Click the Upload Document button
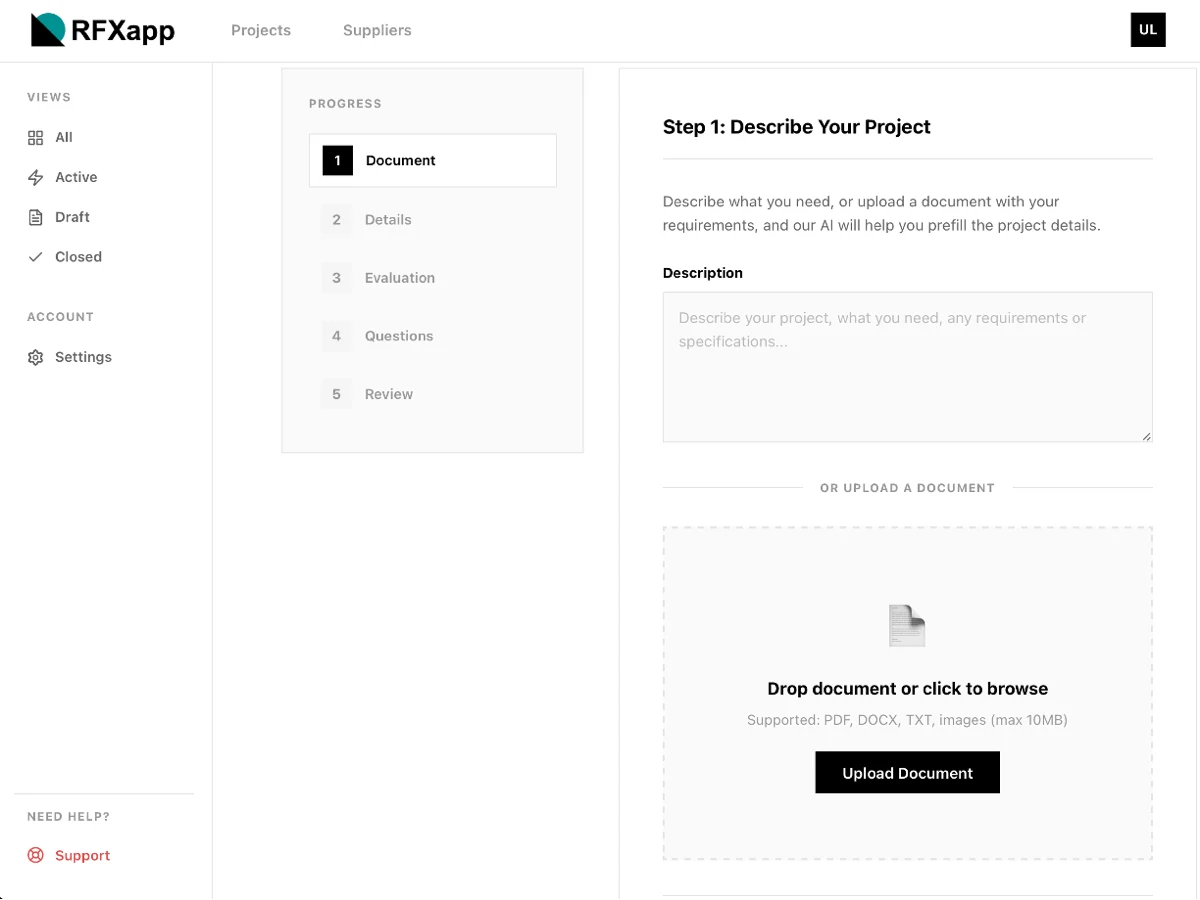The width and height of the screenshot is (1200, 900). (908, 773)
